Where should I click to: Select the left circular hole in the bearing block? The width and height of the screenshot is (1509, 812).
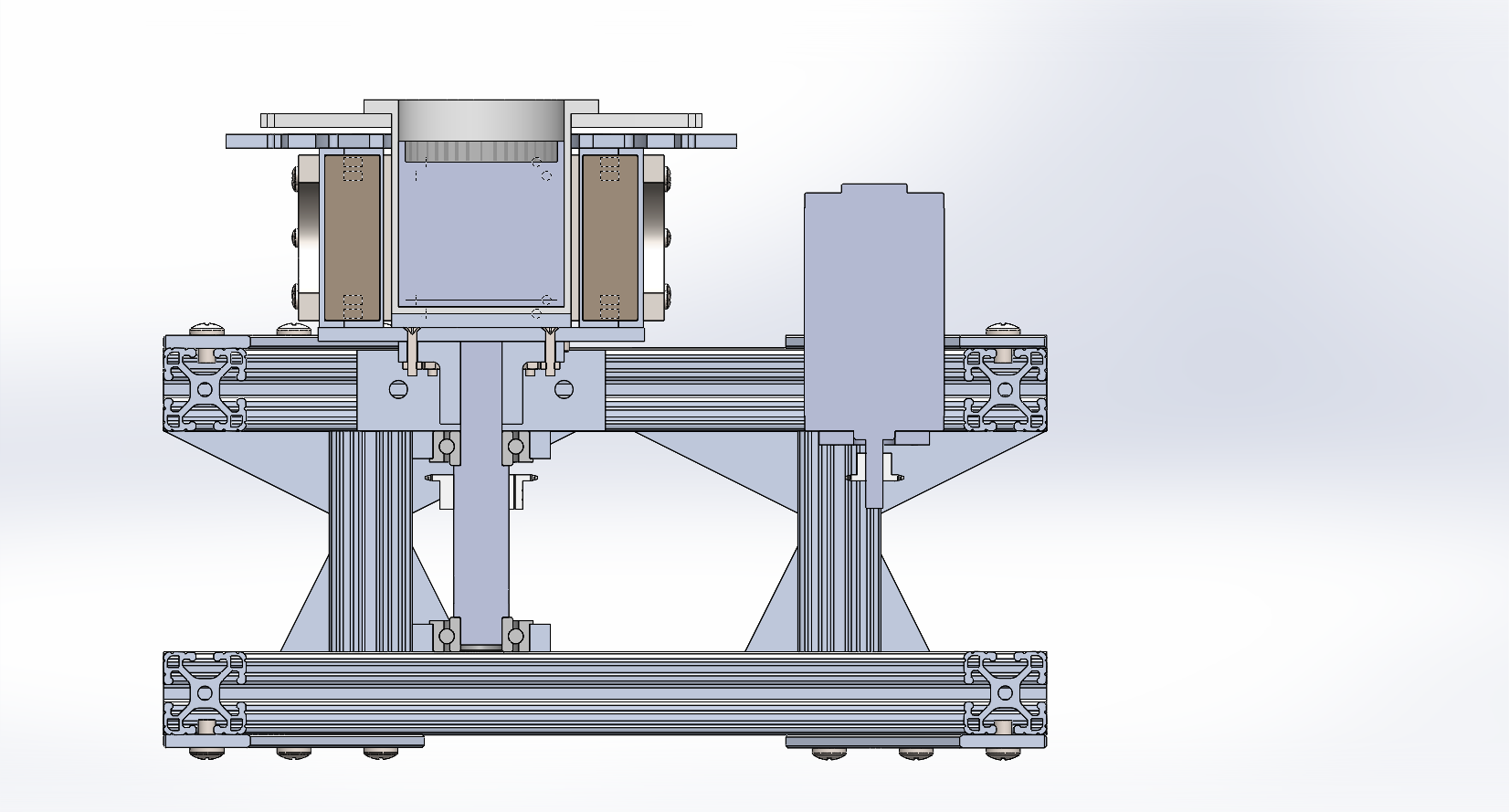pyautogui.click(x=398, y=390)
